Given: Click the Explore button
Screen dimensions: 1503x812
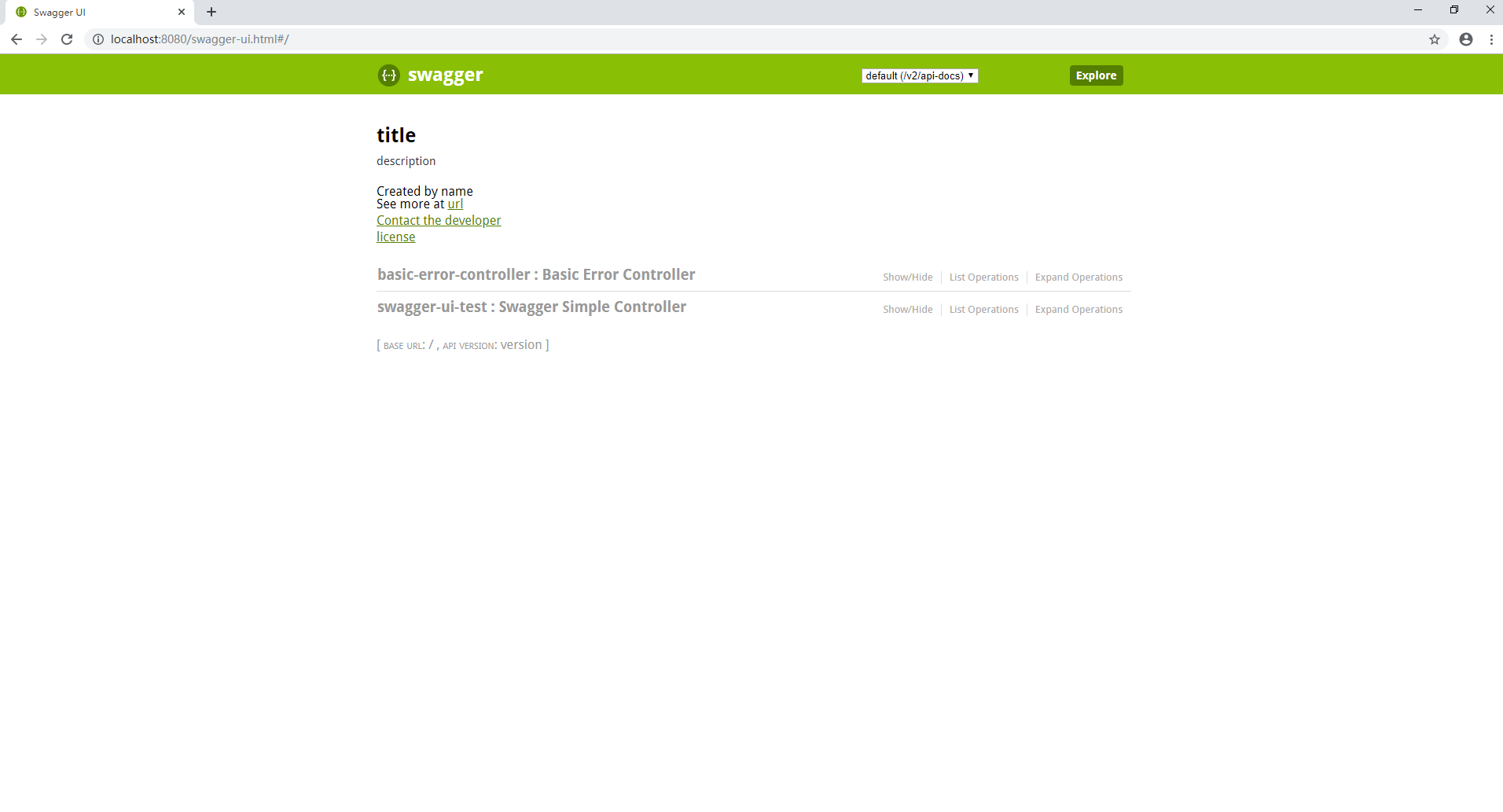Looking at the screenshot, I should [1096, 75].
